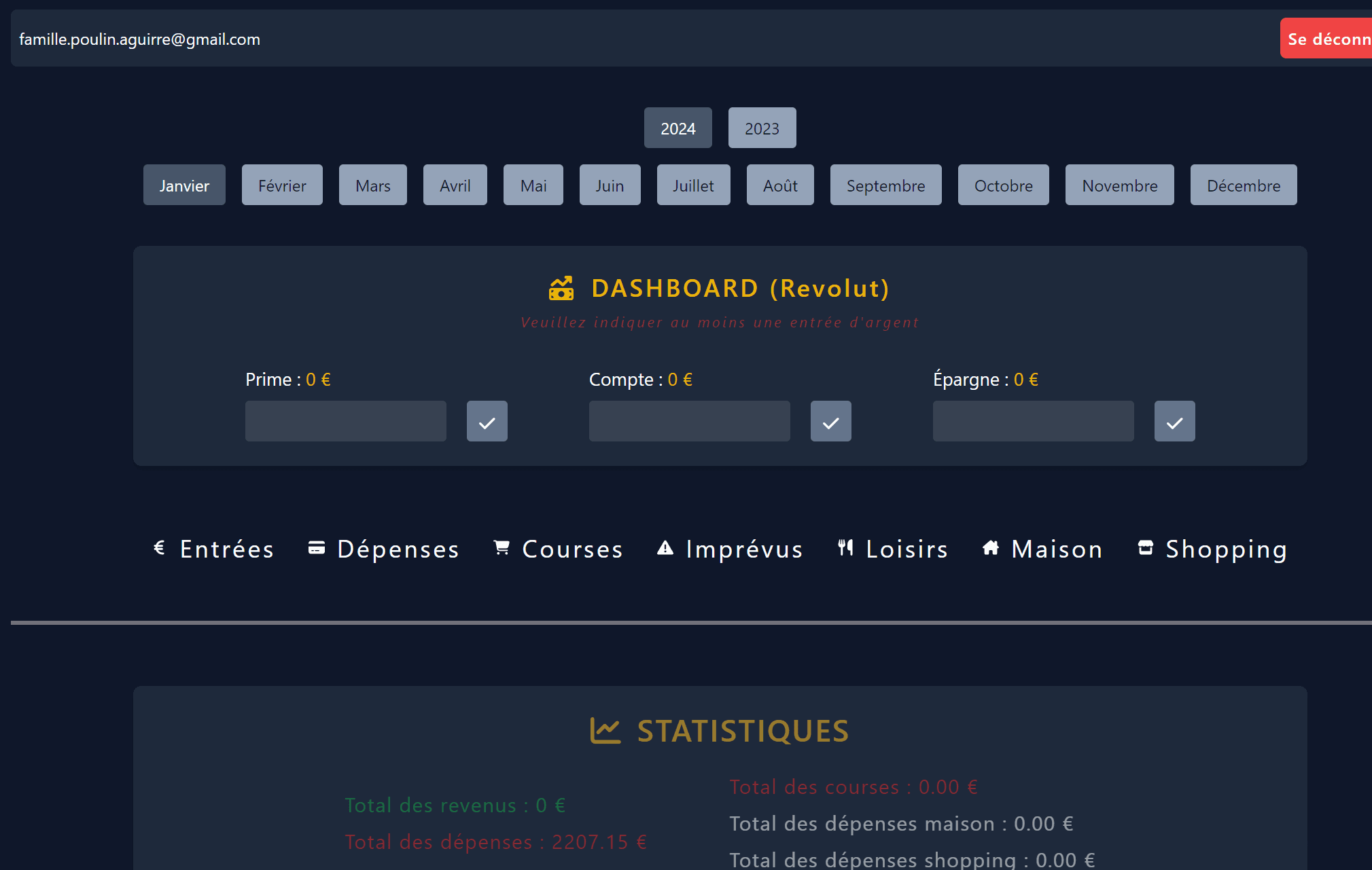Screen dimensions: 1372x870
Task: Open the Entrées section
Action: pos(213,549)
